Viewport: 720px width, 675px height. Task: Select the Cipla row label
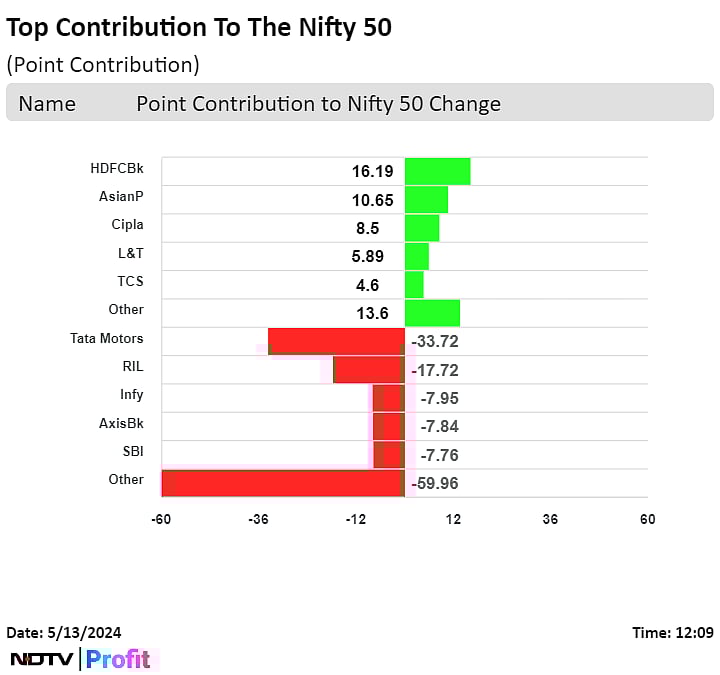tap(126, 225)
